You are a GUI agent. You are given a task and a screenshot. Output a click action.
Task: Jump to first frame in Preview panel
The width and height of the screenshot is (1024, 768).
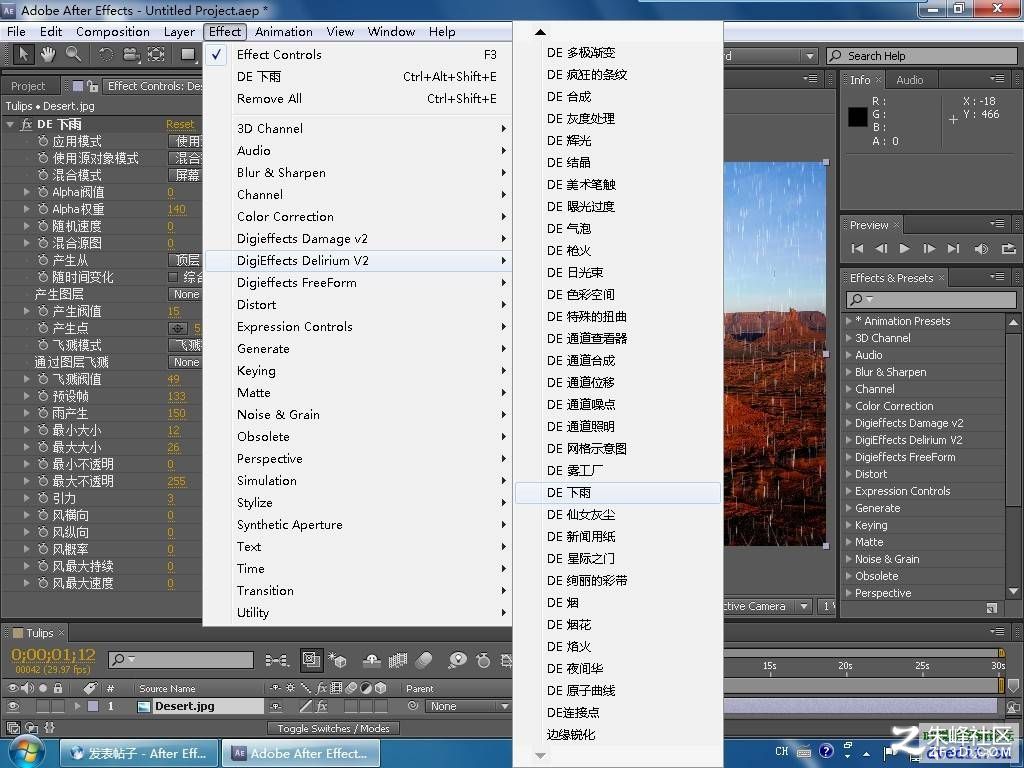coord(857,248)
